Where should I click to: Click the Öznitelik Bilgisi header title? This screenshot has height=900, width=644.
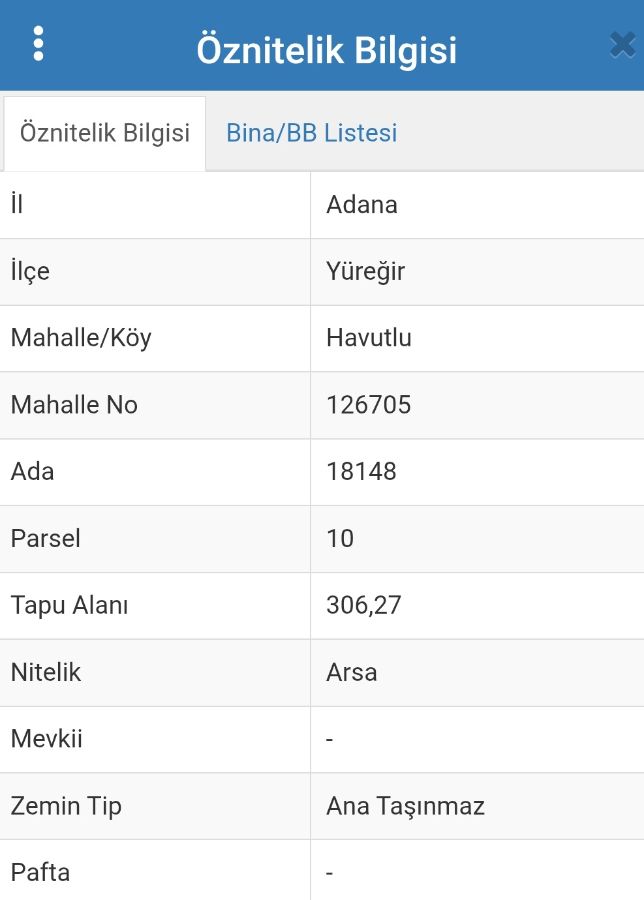tap(327, 50)
